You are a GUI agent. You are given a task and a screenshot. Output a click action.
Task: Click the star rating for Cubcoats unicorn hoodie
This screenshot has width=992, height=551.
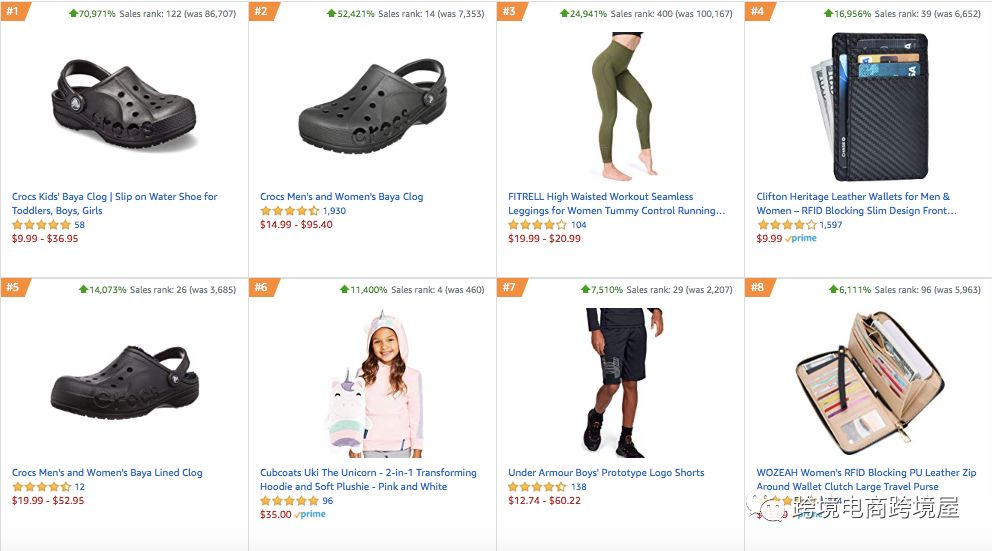click(289, 500)
